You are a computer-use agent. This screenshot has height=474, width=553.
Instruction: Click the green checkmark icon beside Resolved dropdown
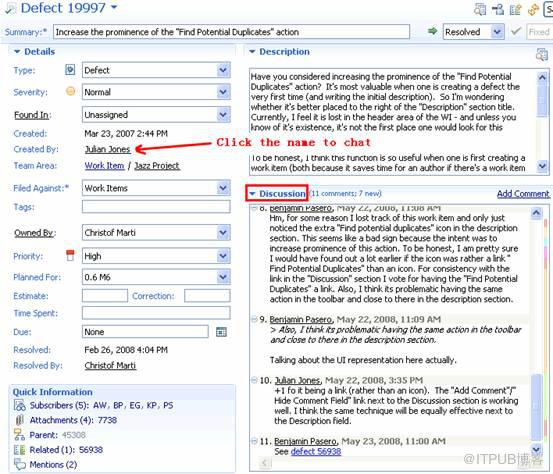pos(516,32)
